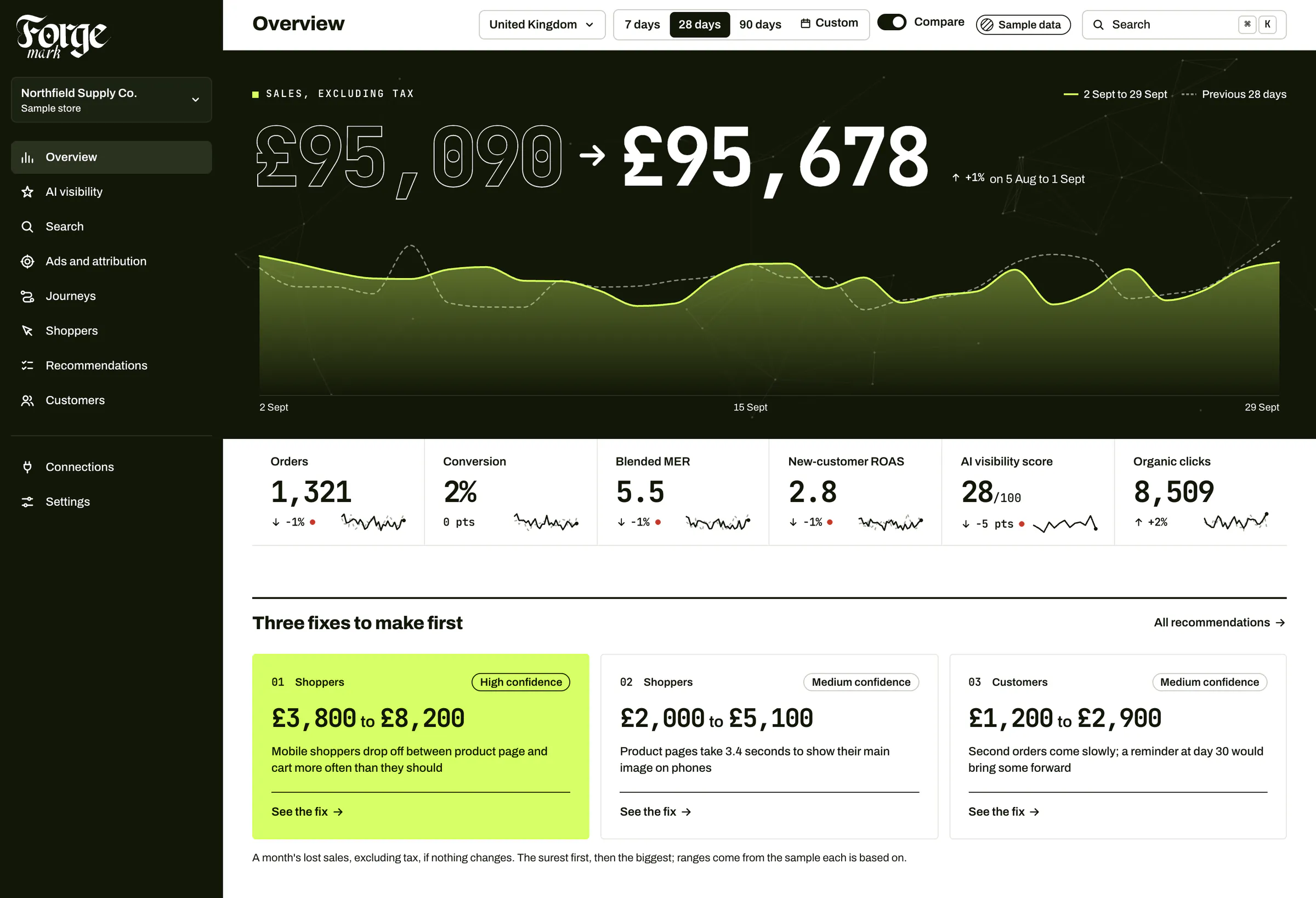Click the Journeys route icon

27,296
